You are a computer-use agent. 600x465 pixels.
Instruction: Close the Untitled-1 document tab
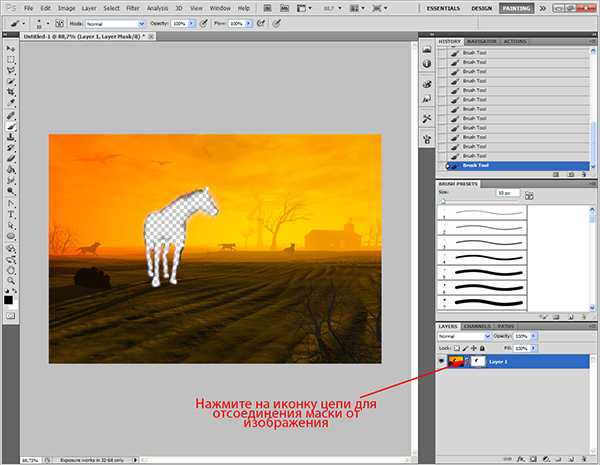pos(151,36)
